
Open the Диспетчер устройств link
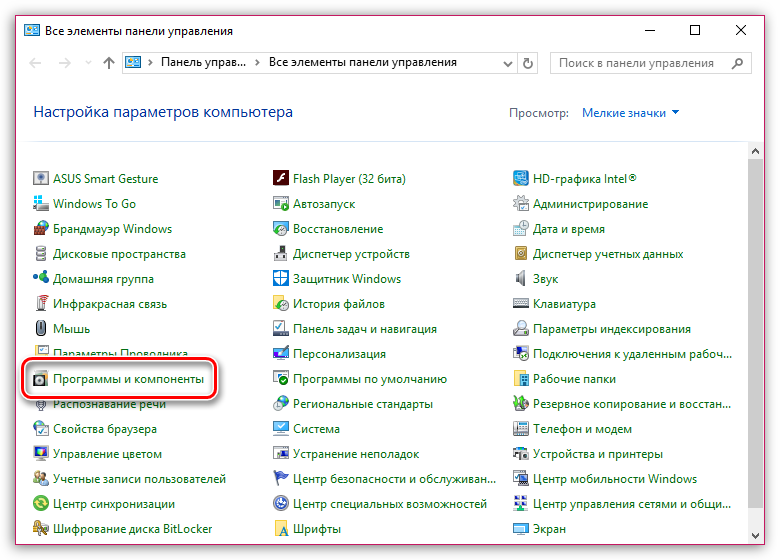coord(351,254)
